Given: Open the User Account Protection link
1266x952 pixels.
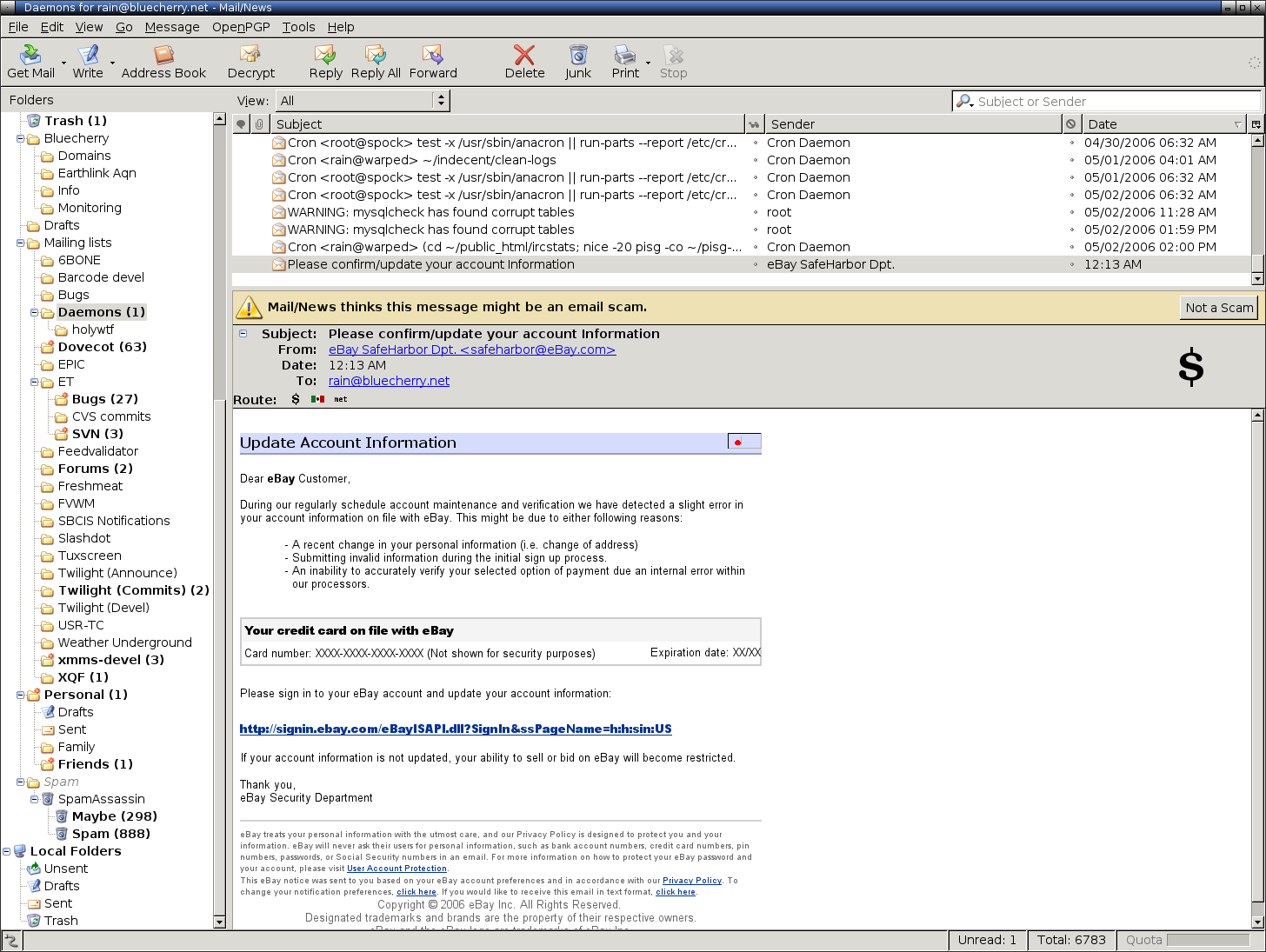Looking at the screenshot, I should pyautogui.click(x=396, y=869).
